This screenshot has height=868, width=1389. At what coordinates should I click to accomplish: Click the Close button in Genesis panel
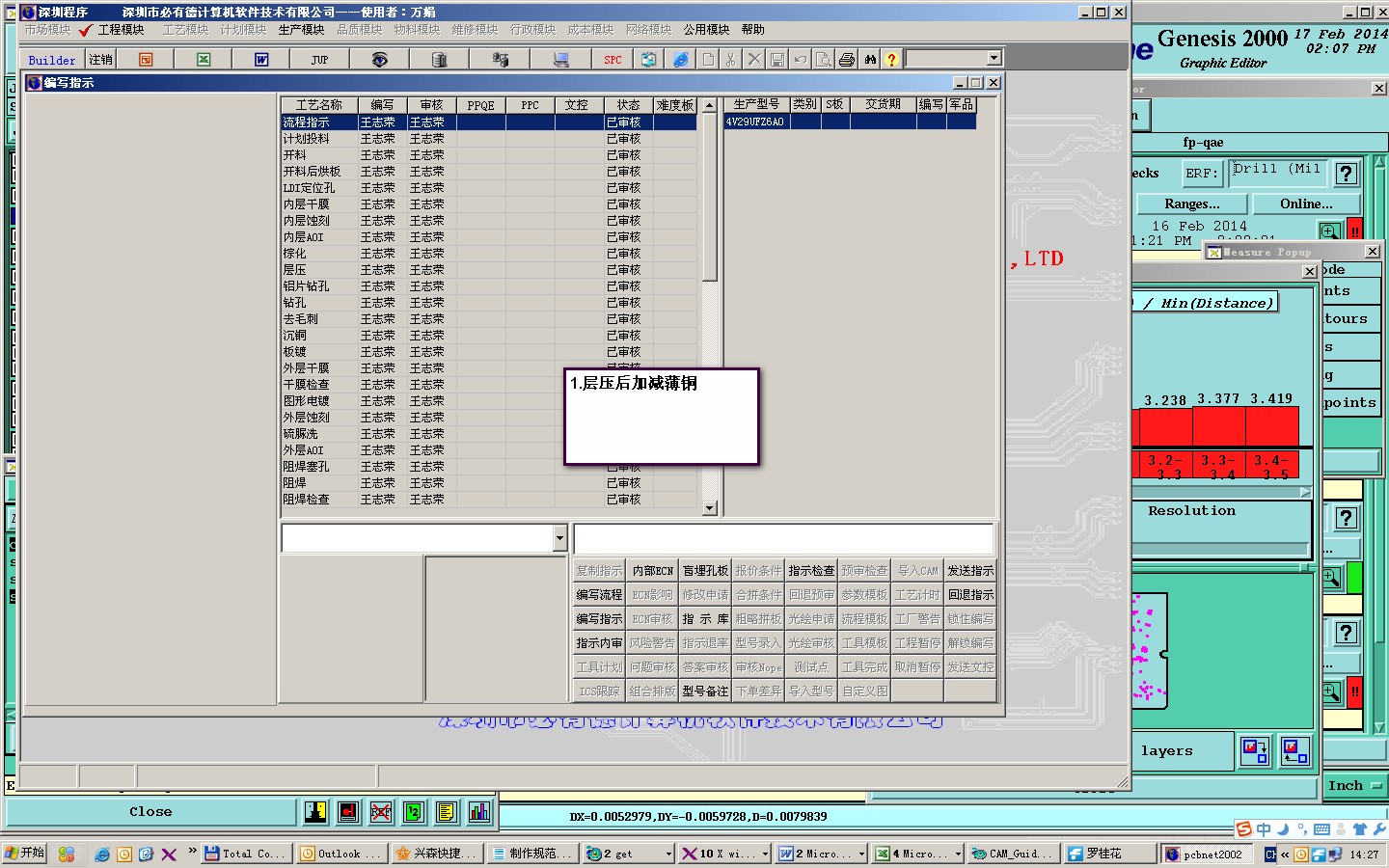pos(150,812)
